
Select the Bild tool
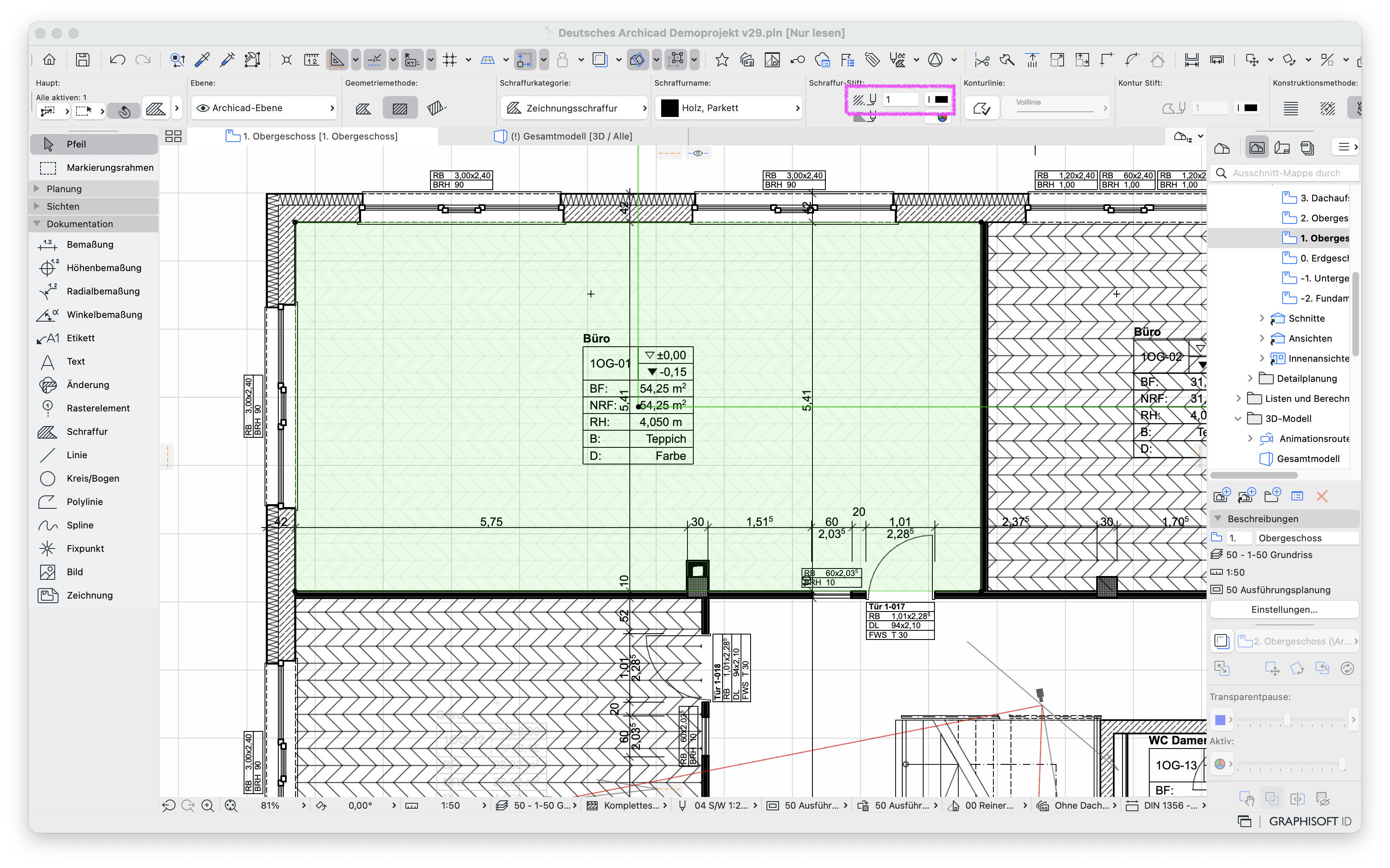94,572
